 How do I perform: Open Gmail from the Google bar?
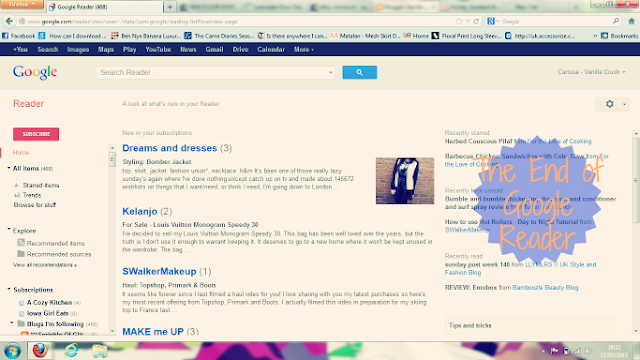pos(214,49)
